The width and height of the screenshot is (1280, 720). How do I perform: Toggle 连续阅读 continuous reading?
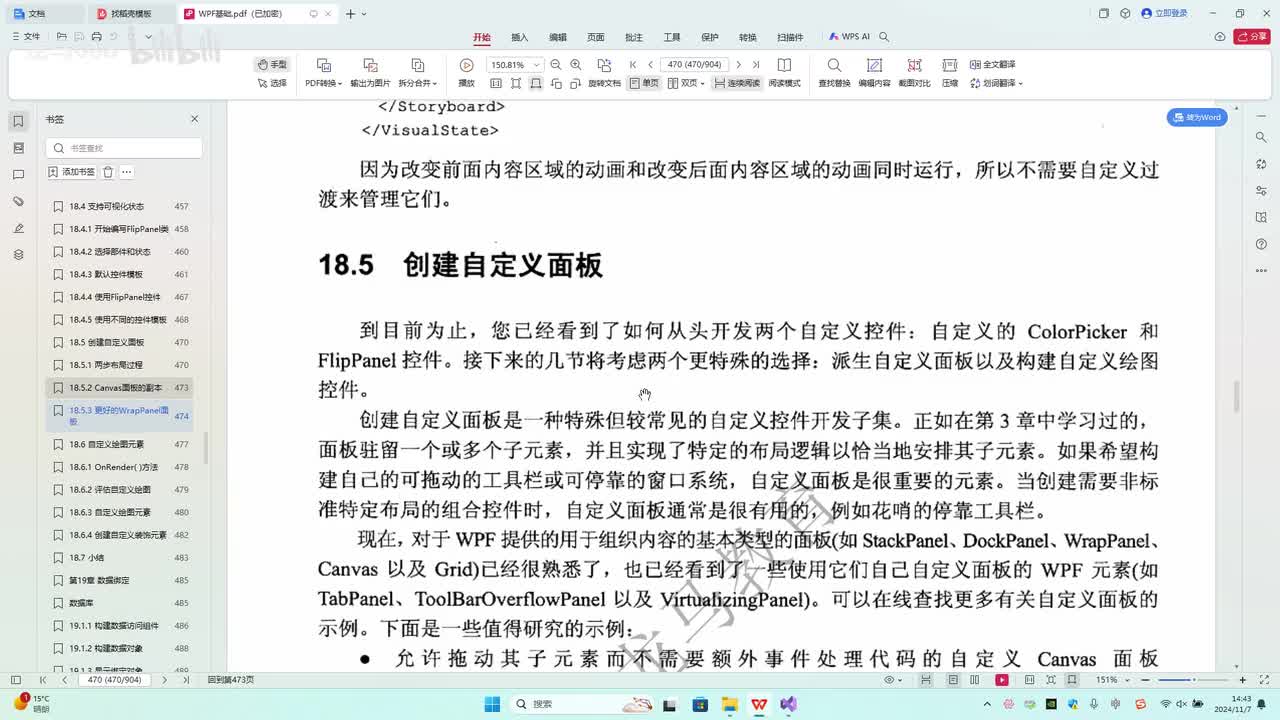pyautogui.click(x=737, y=83)
